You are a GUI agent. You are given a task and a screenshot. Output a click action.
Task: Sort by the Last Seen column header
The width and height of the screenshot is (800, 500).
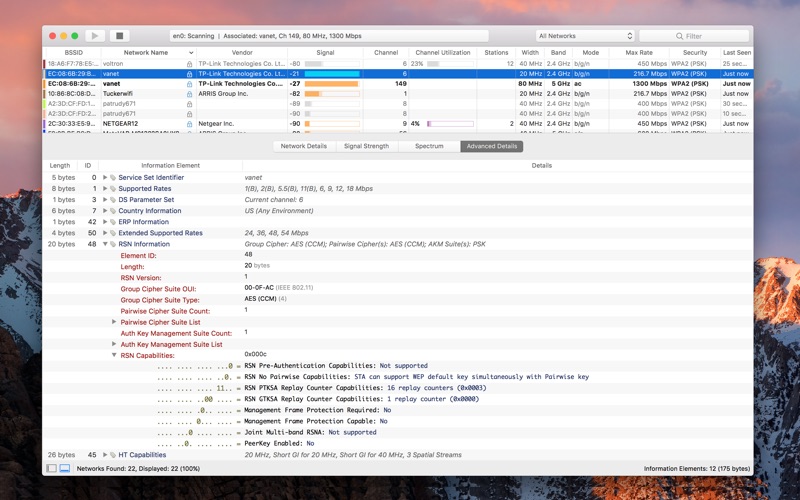tap(737, 53)
